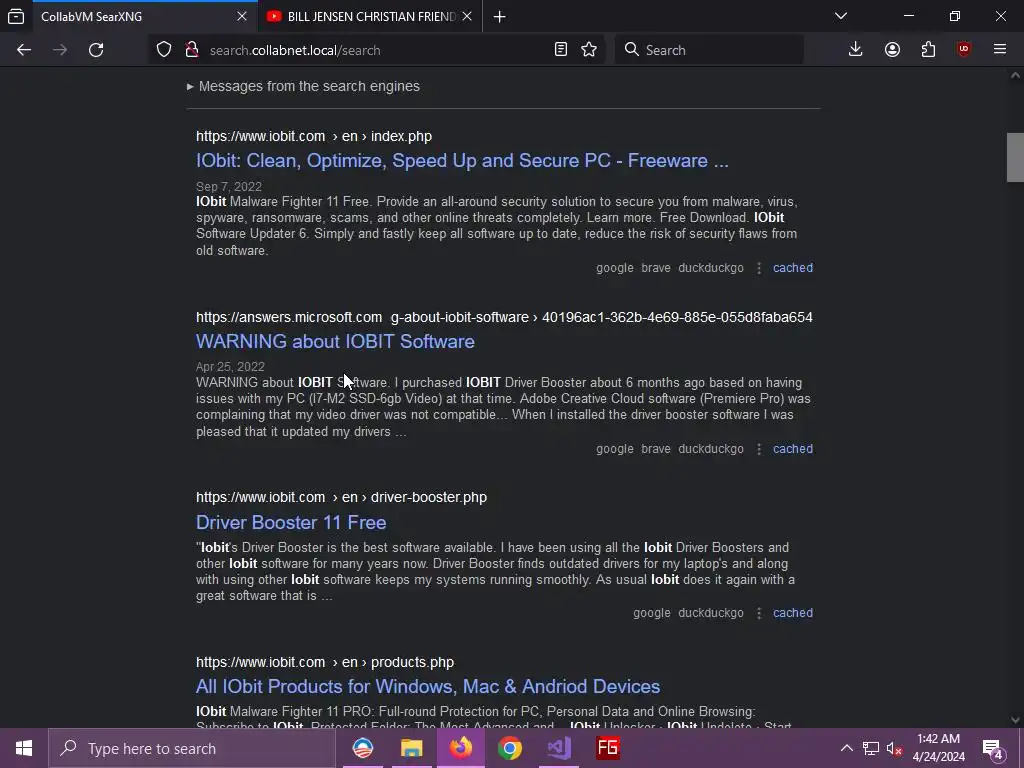Open the tracking protection shield icon

pos(164,50)
